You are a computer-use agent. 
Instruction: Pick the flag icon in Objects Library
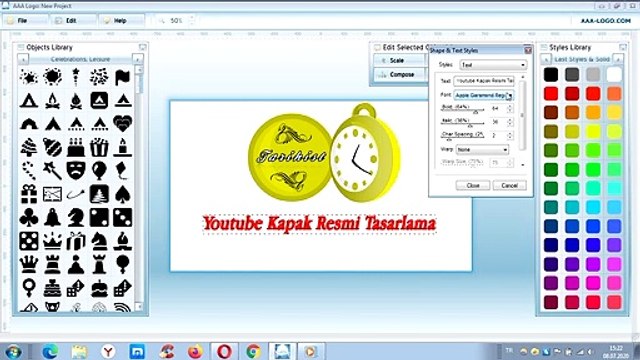click(x=122, y=77)
